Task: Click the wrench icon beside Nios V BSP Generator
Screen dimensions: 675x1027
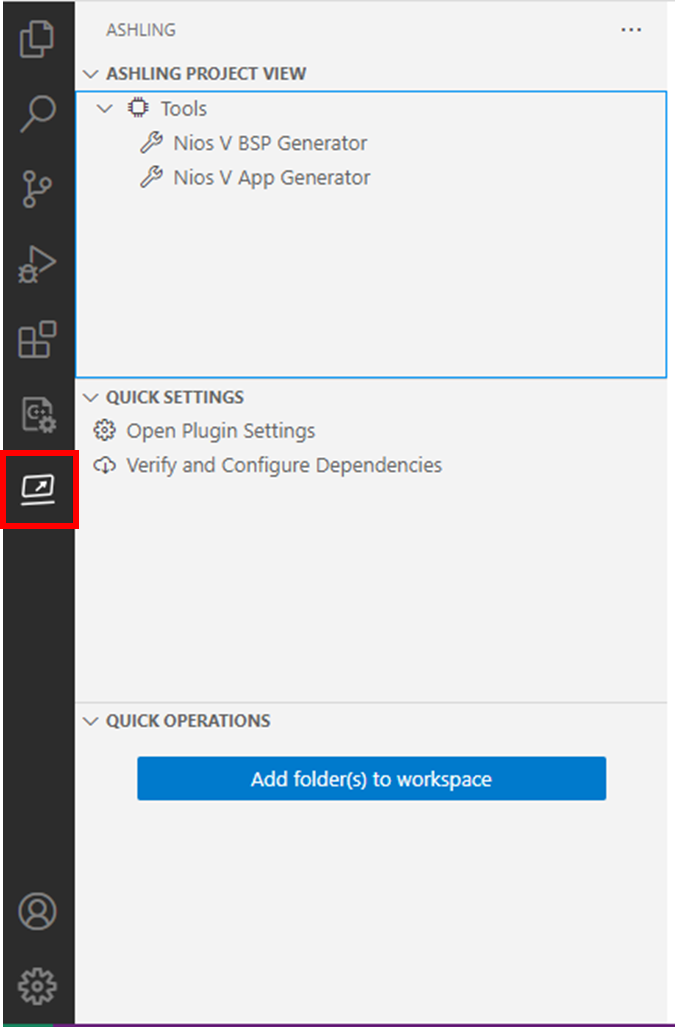Action: (152, 142)
